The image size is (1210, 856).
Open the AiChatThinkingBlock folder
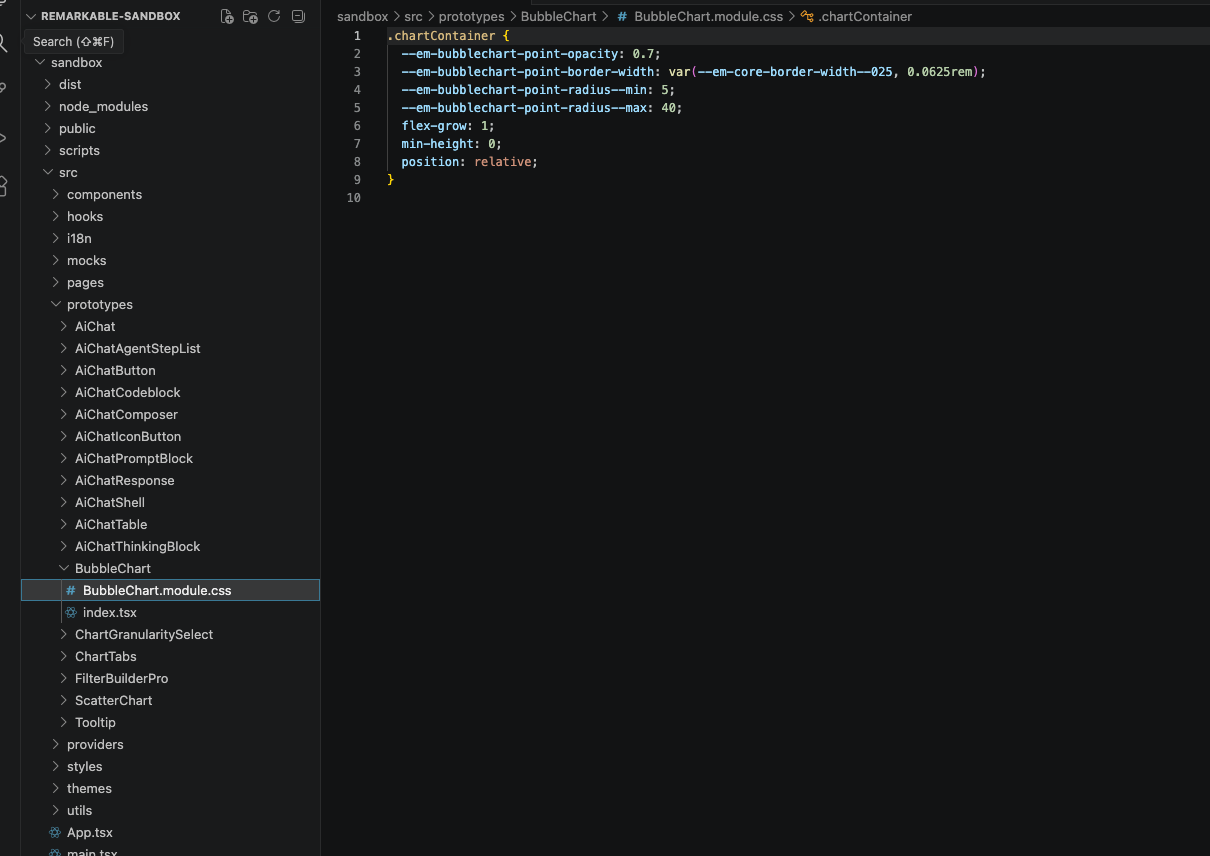[138, 546]
